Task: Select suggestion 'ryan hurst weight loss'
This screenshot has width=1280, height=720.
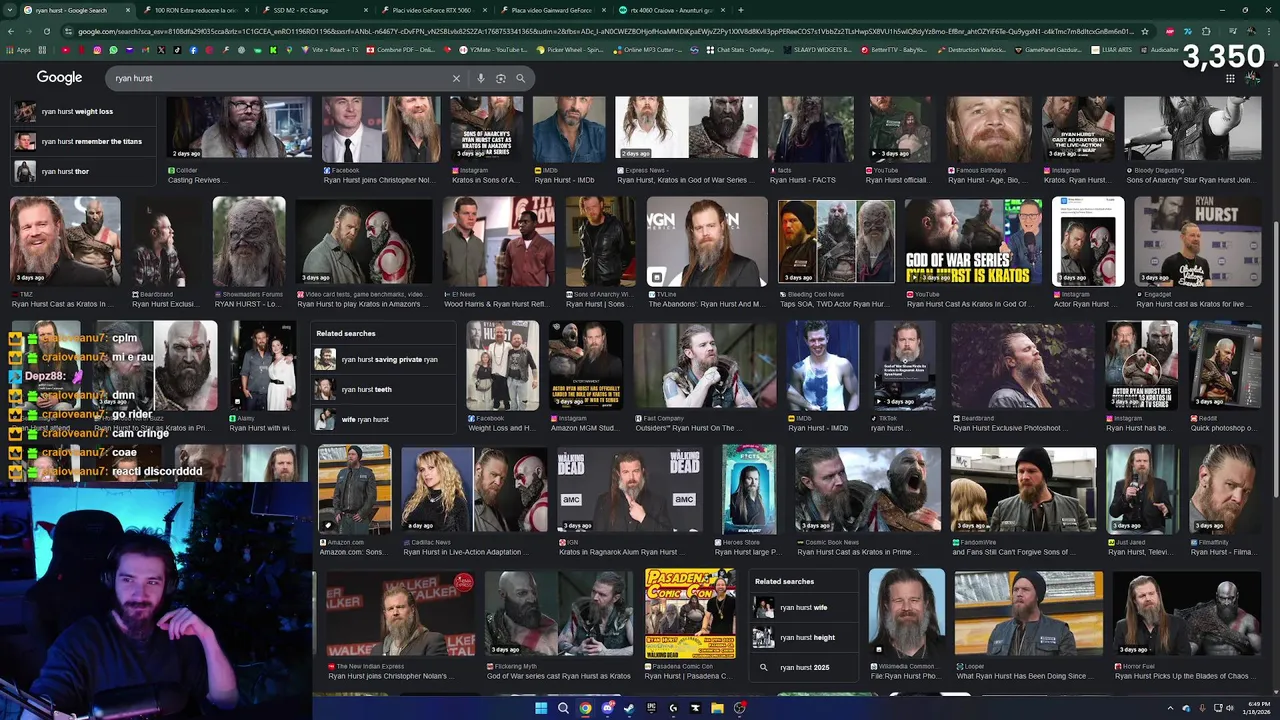Action: 82,111
